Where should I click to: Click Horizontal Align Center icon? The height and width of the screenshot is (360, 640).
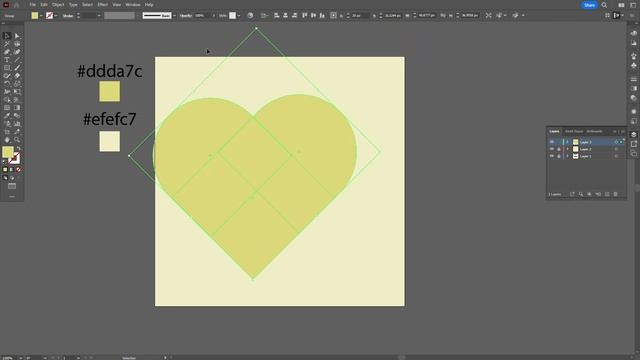tap(285, 16)
